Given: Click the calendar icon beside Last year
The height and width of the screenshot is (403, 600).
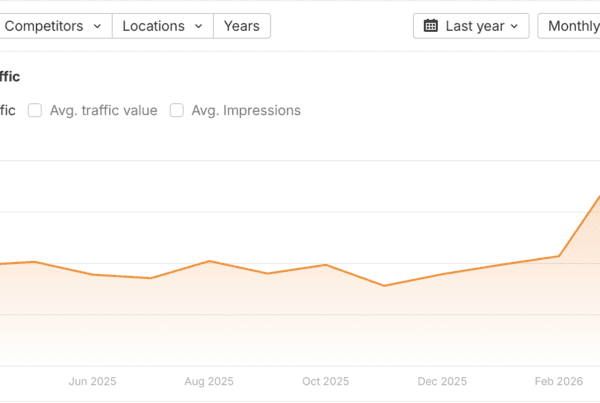Looking at the screenshot, I should pos(431,26).
